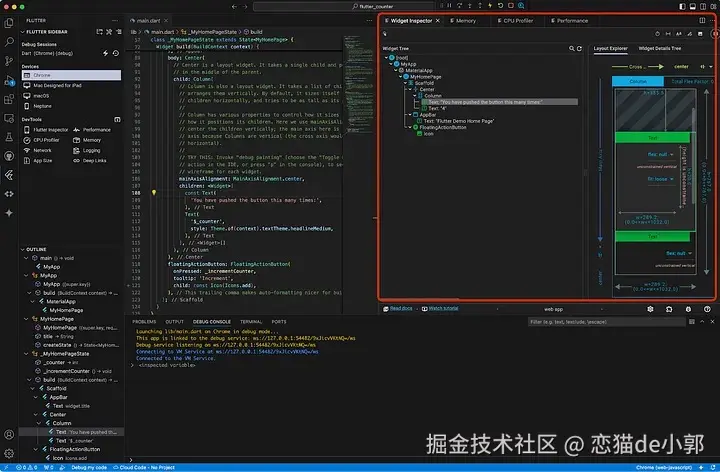Toggle Highlight Oversized Images in inspector
The height and width of the screenshot is (472, 720).
(700, 34)
